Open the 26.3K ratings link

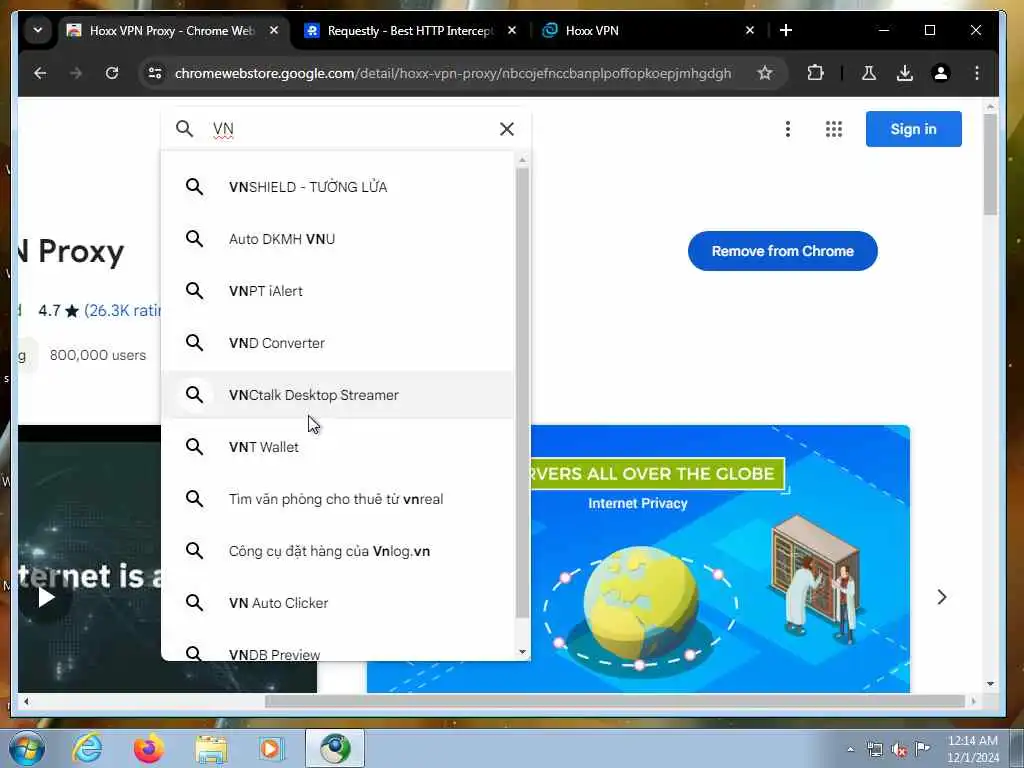[123, 310]
